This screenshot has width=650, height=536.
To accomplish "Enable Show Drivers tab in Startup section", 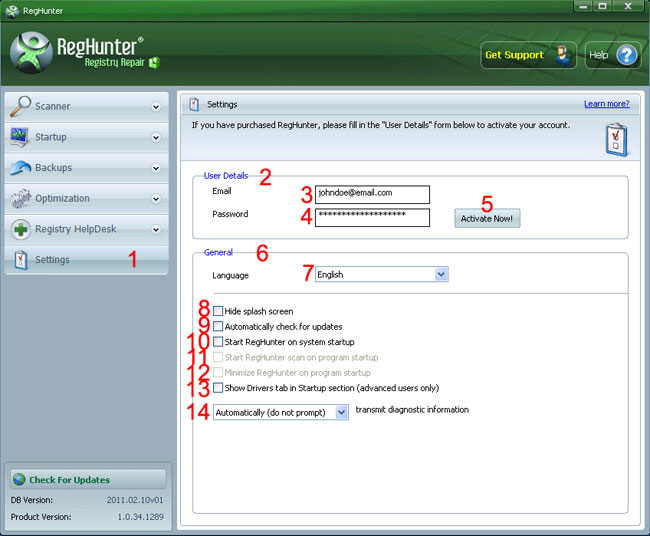I will tap(218, 388).
